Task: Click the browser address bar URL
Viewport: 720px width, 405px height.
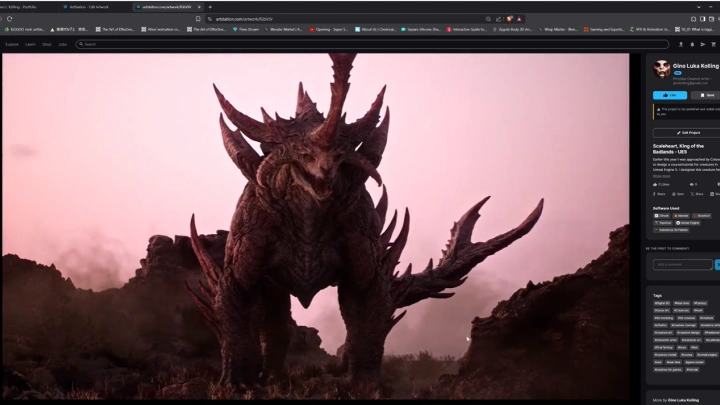Action: 244,19
